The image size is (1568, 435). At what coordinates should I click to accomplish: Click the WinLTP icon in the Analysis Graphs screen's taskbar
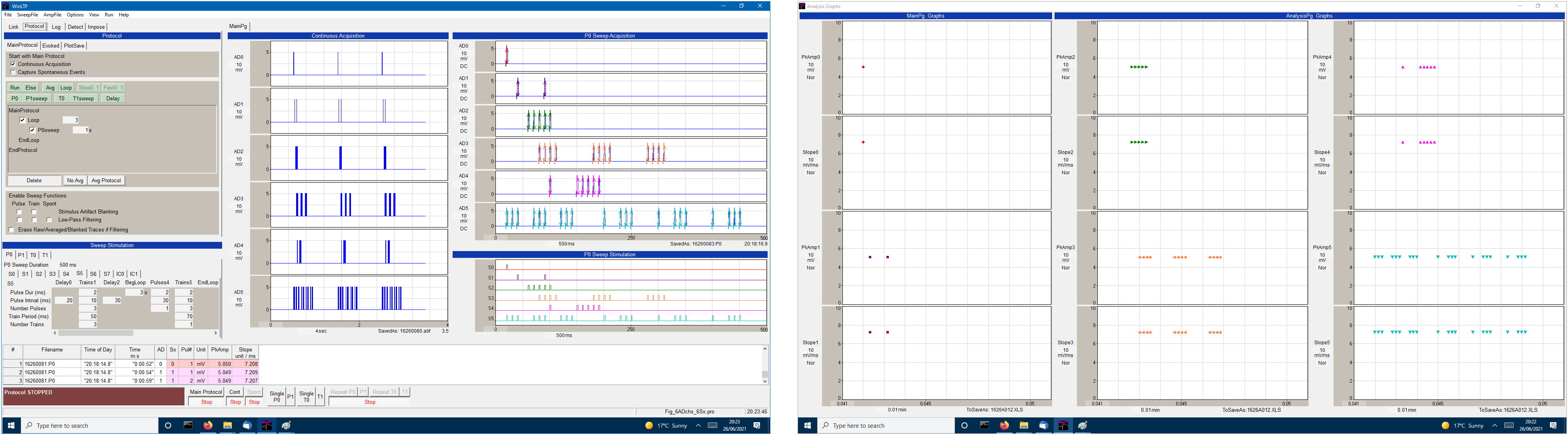point(1063,425)
